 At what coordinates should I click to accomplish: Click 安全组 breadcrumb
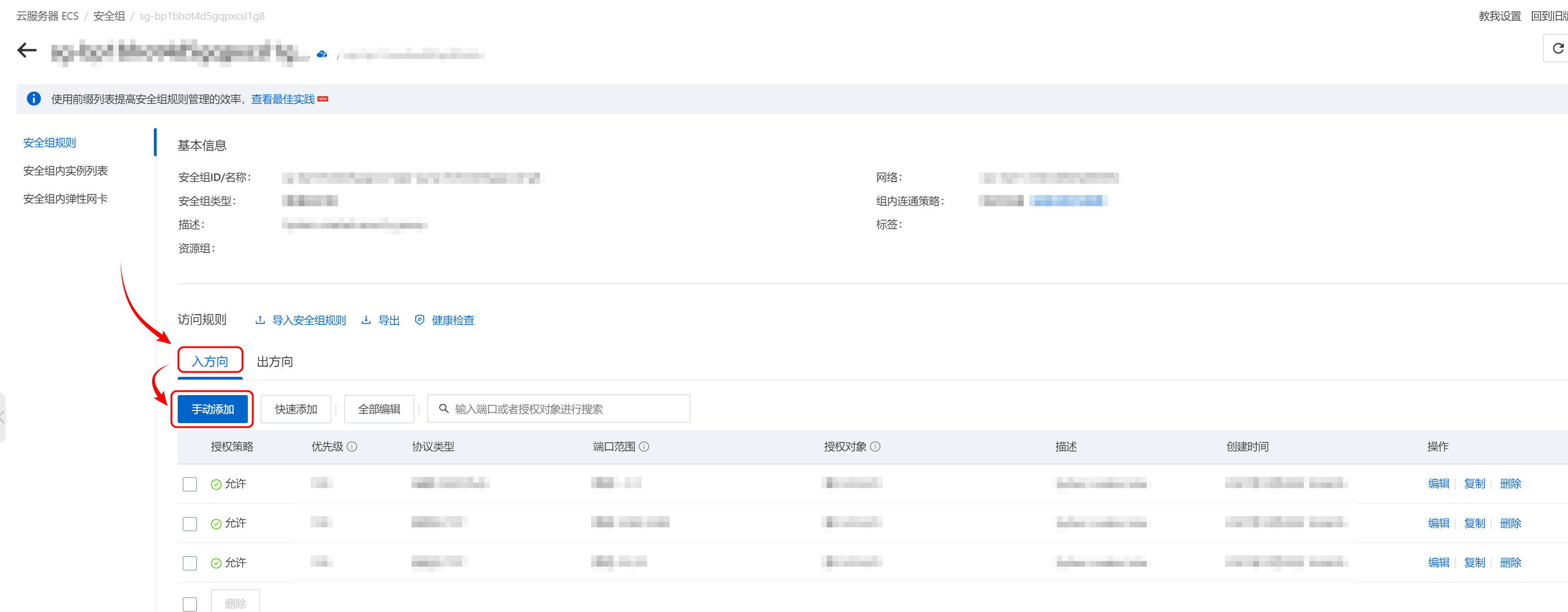109,16
